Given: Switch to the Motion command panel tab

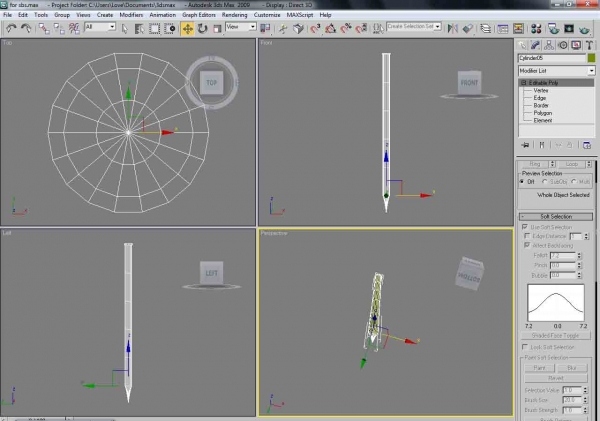Looking at the screenshot, I should 562,46.
